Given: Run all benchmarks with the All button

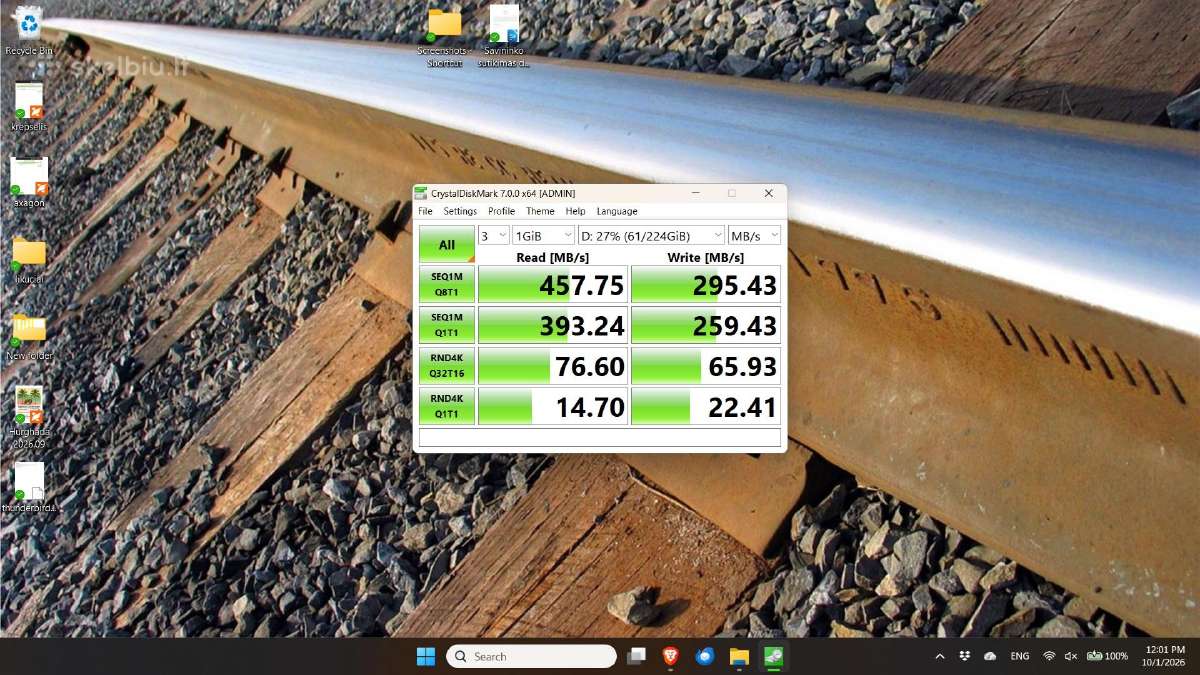Looking at the screenshot, I should point(446,244).
